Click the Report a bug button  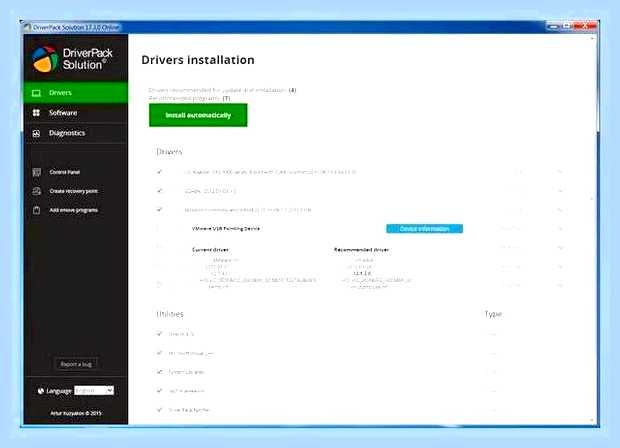76,364
